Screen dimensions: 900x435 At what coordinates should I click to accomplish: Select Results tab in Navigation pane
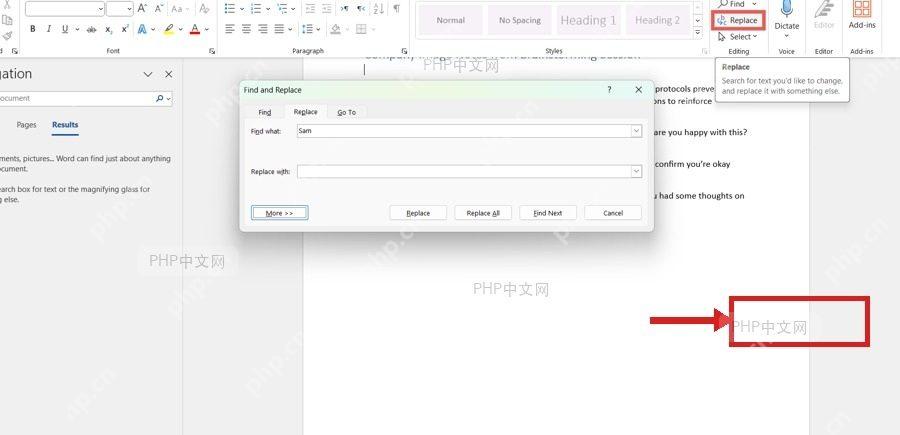coord(65,125)
